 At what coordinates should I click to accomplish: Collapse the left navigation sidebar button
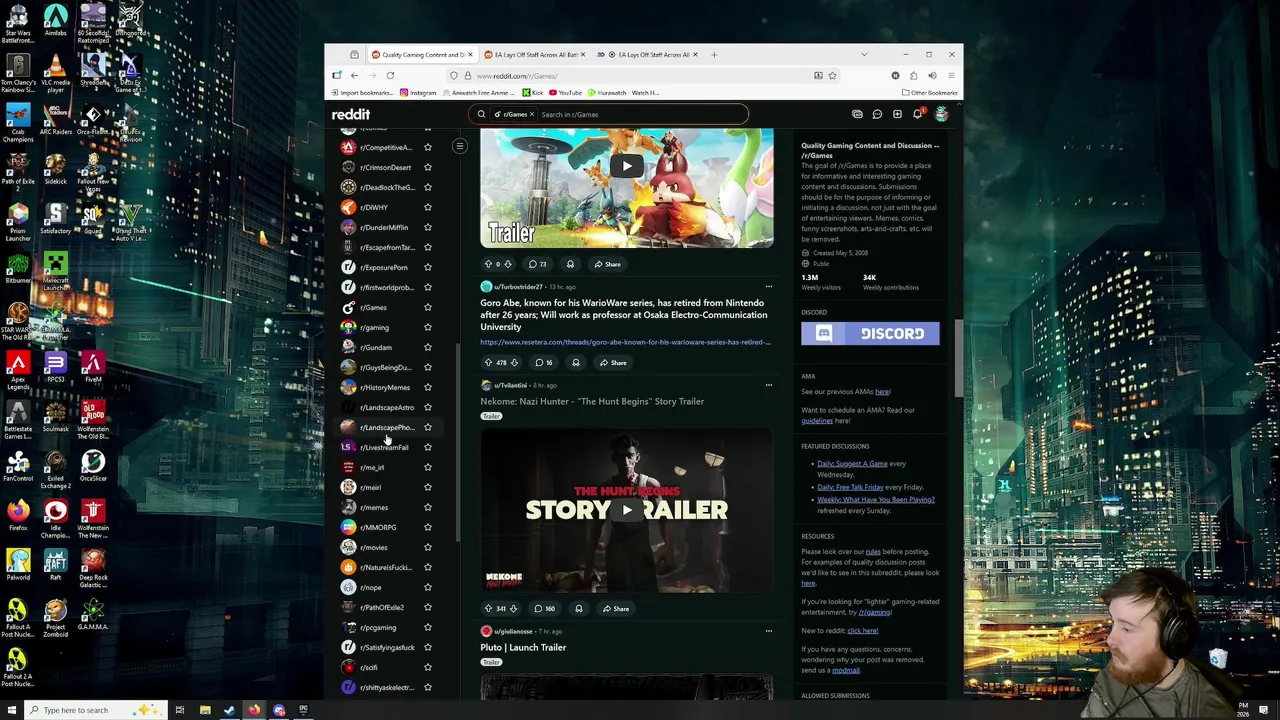pyautogui.click(x=460, y=146)
